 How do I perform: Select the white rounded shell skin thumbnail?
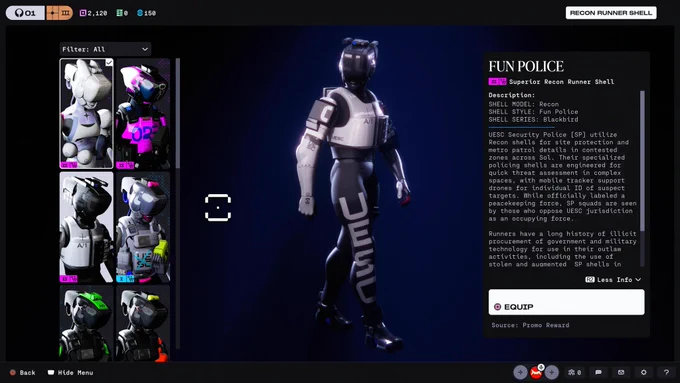click(x=86, y=114)
